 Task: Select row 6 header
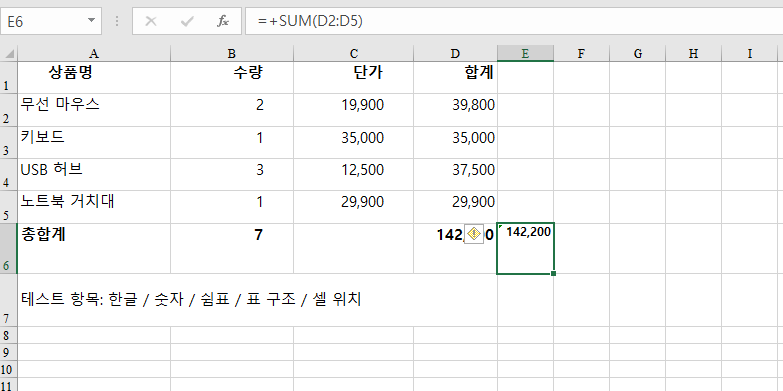pyautogui.click(x=8, y=248)
